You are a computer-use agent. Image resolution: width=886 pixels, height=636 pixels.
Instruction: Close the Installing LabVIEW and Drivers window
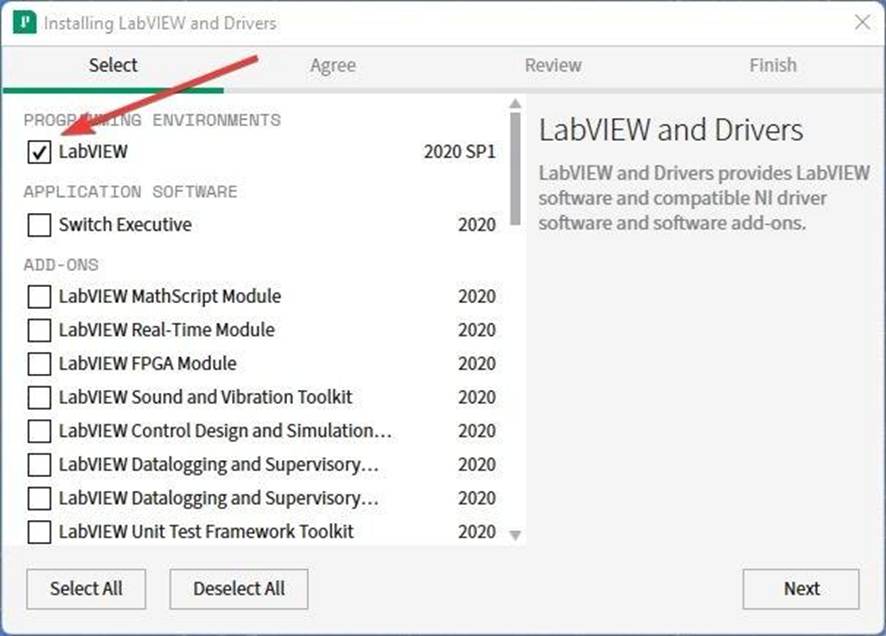pos(862,23)
